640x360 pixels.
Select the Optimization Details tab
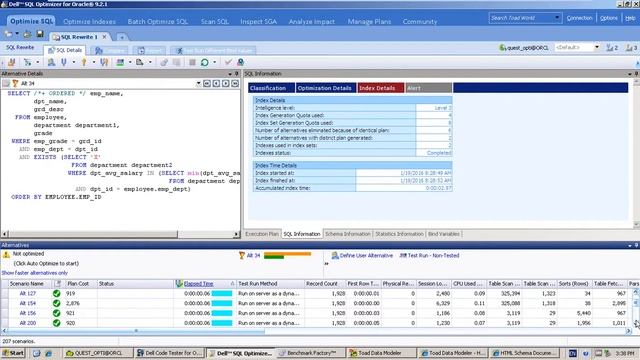pos(326,88)
